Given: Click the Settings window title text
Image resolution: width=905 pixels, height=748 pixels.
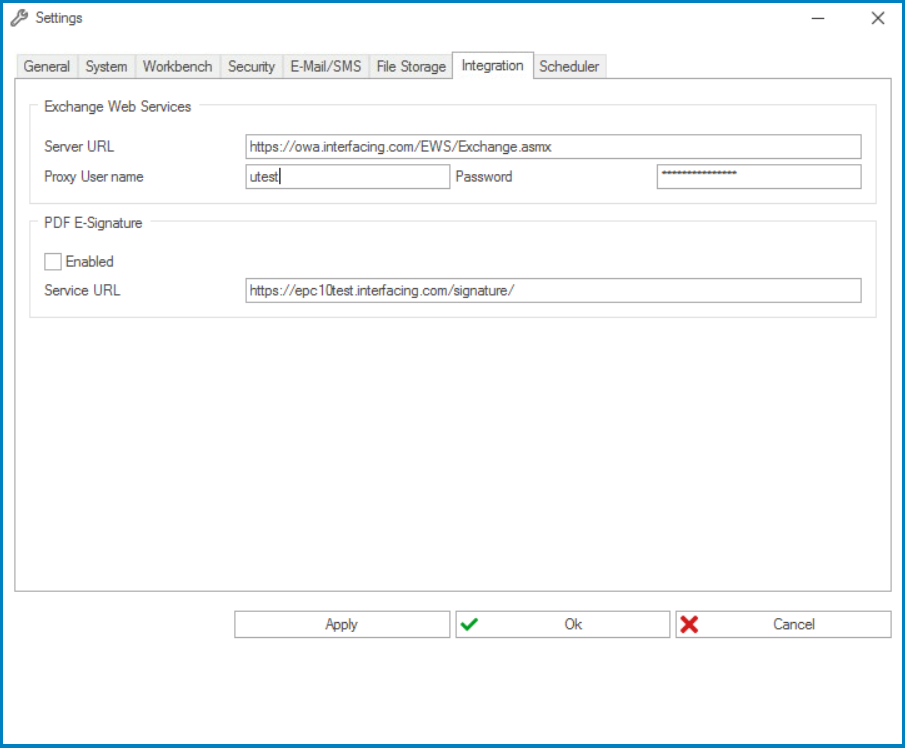Looking at the screenshot, I should pyautogui.click(x=59, y=18).
